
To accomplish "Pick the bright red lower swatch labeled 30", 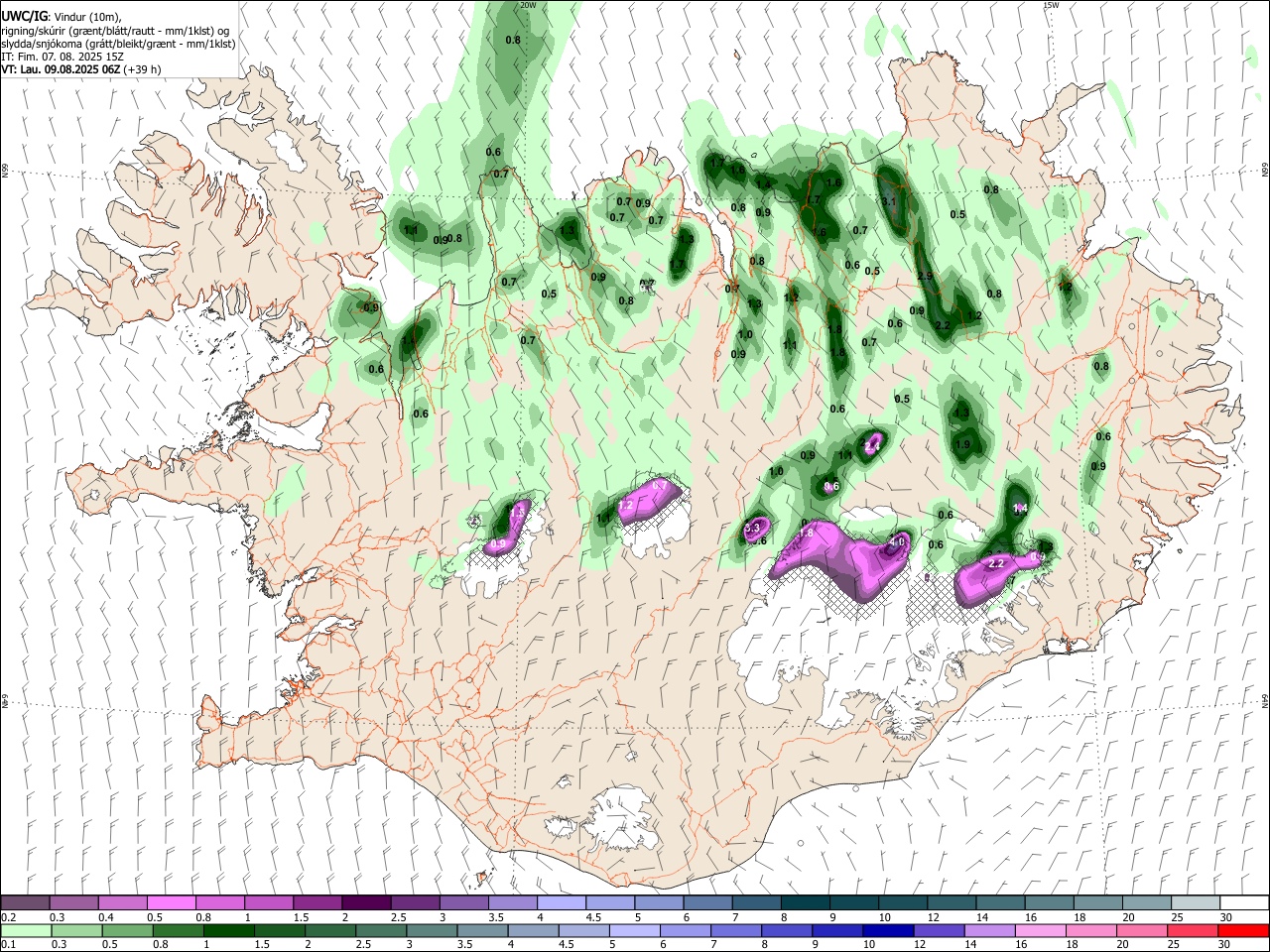I will (x=1242, y=930).
